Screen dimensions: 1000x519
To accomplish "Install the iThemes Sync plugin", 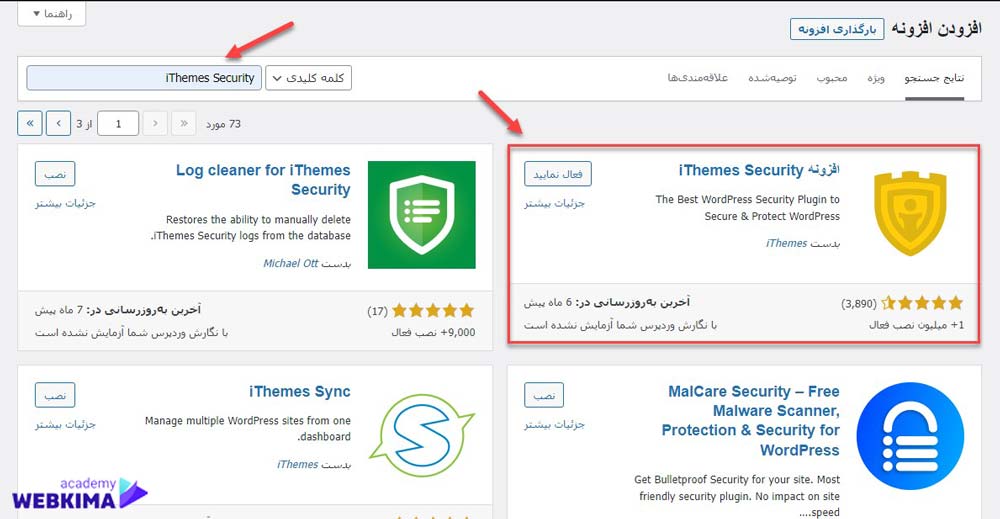I will coord(55,395).
